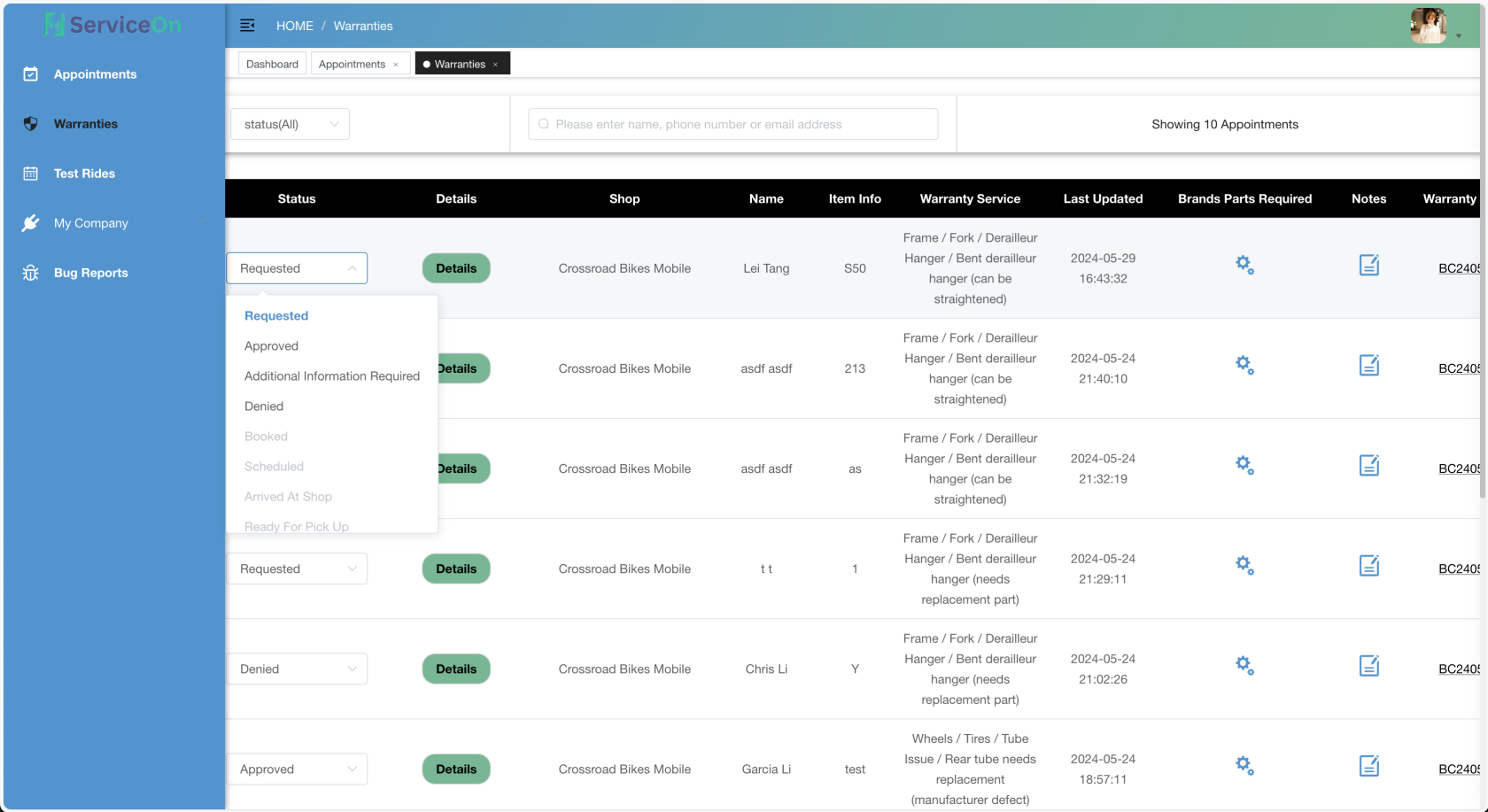Open status dropdown showing Denied

[297, 669]
